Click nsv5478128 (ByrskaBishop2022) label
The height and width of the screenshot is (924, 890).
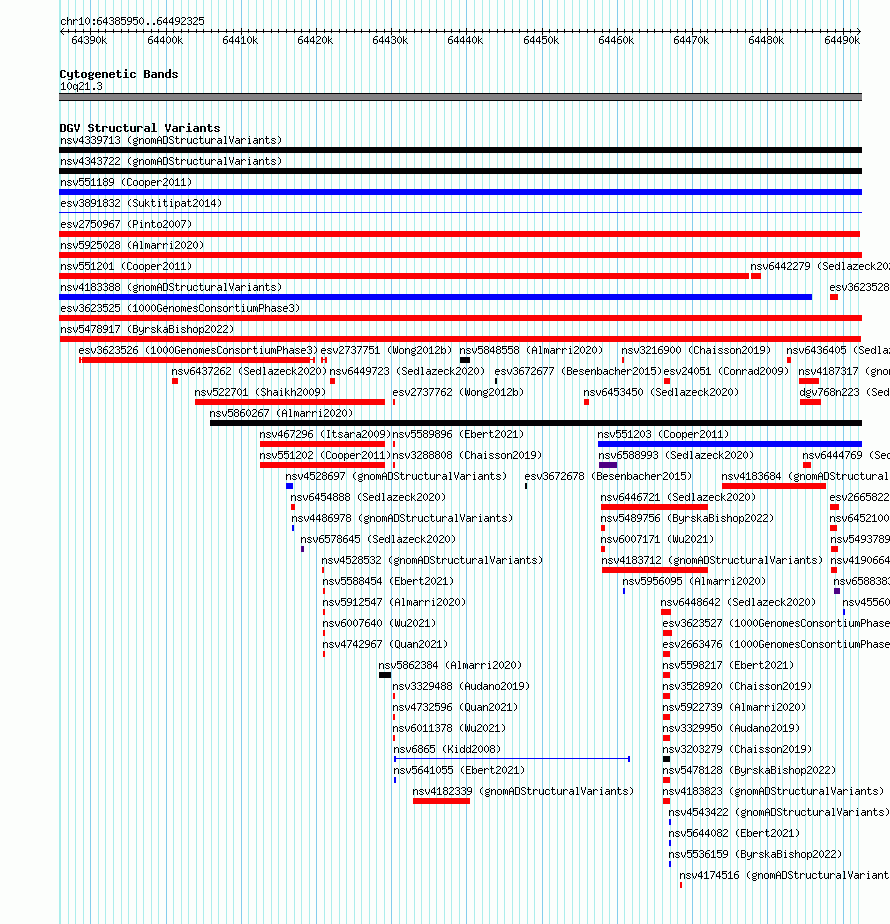pos(750,771)
